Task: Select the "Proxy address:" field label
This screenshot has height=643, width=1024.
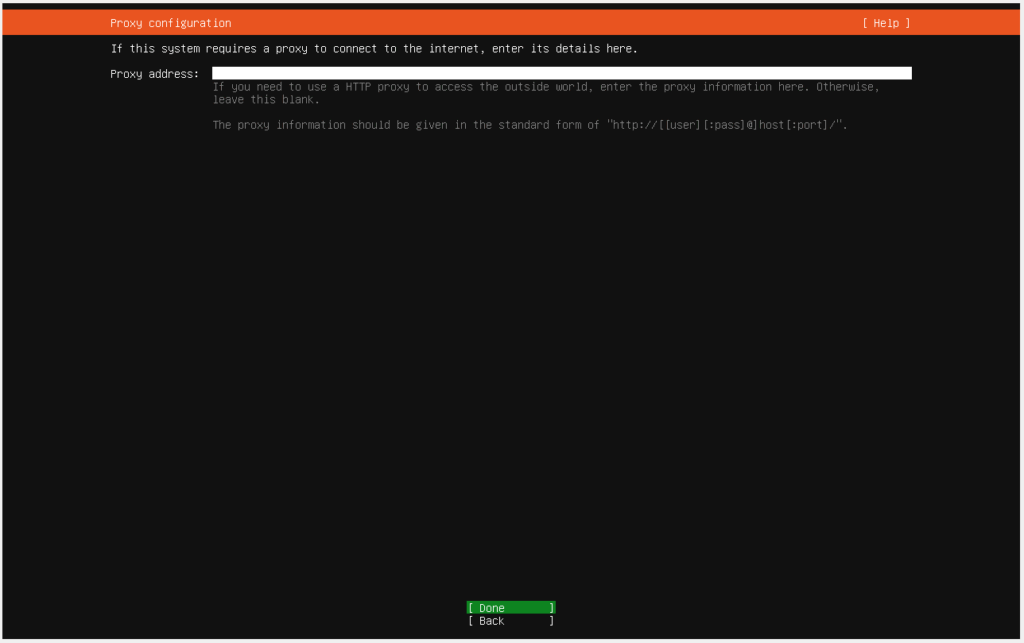Action: tap(154, 74)
